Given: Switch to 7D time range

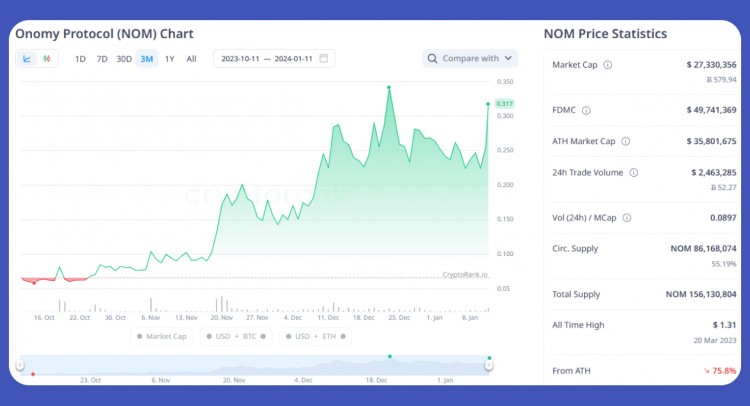Looking at the screenshot, I should 101,59.
